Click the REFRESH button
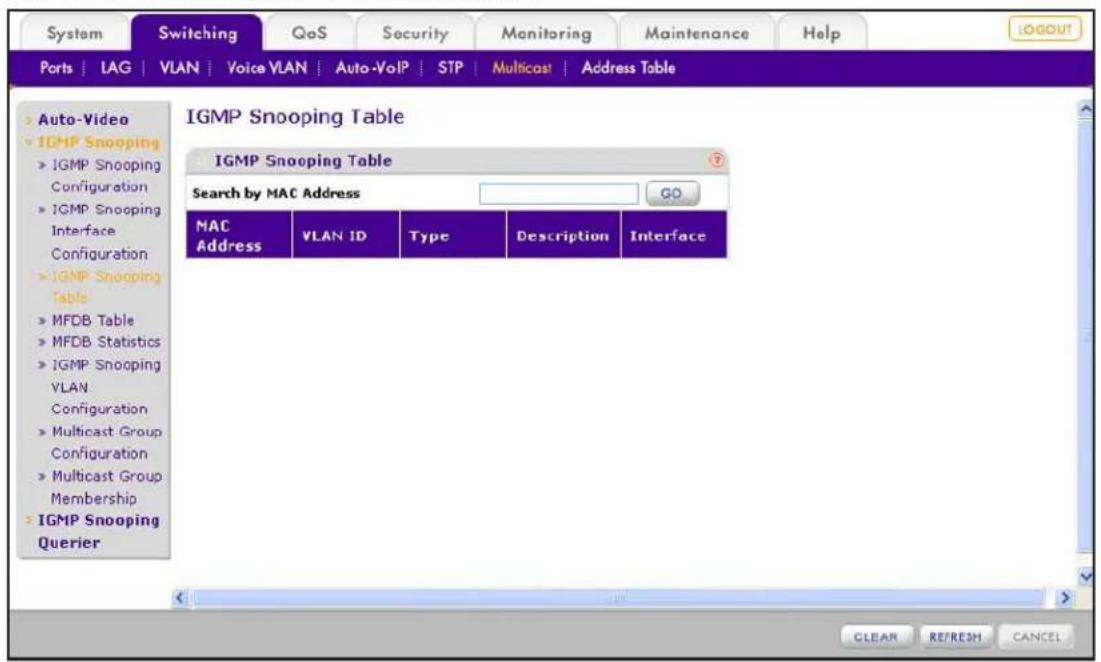This screenshot has width=1101, height=662. click(x=956, y=637)
